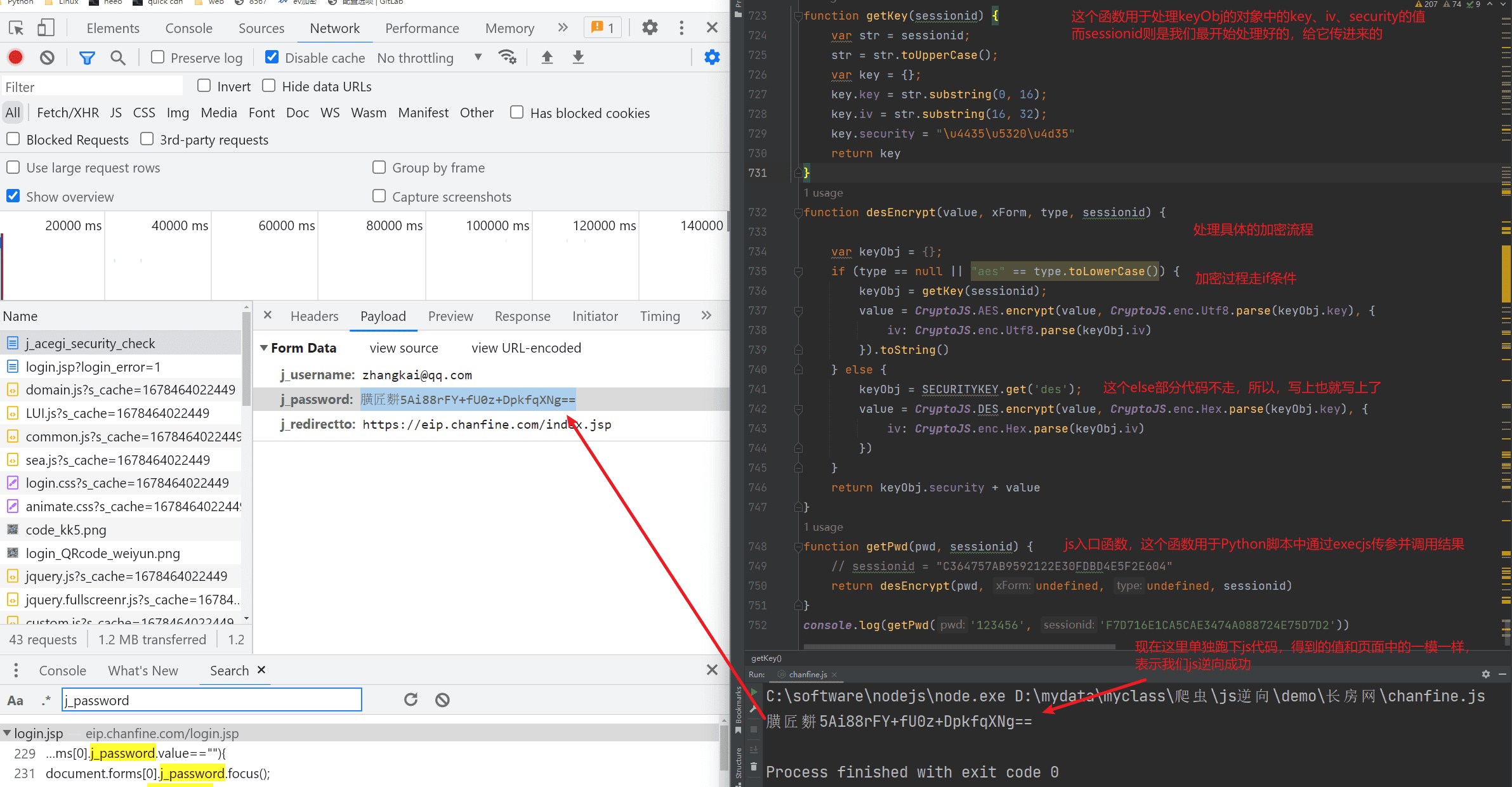Open network search magnifier icon
The height and width of the screenshot is (787, 1512).
[x=117, y=58]
